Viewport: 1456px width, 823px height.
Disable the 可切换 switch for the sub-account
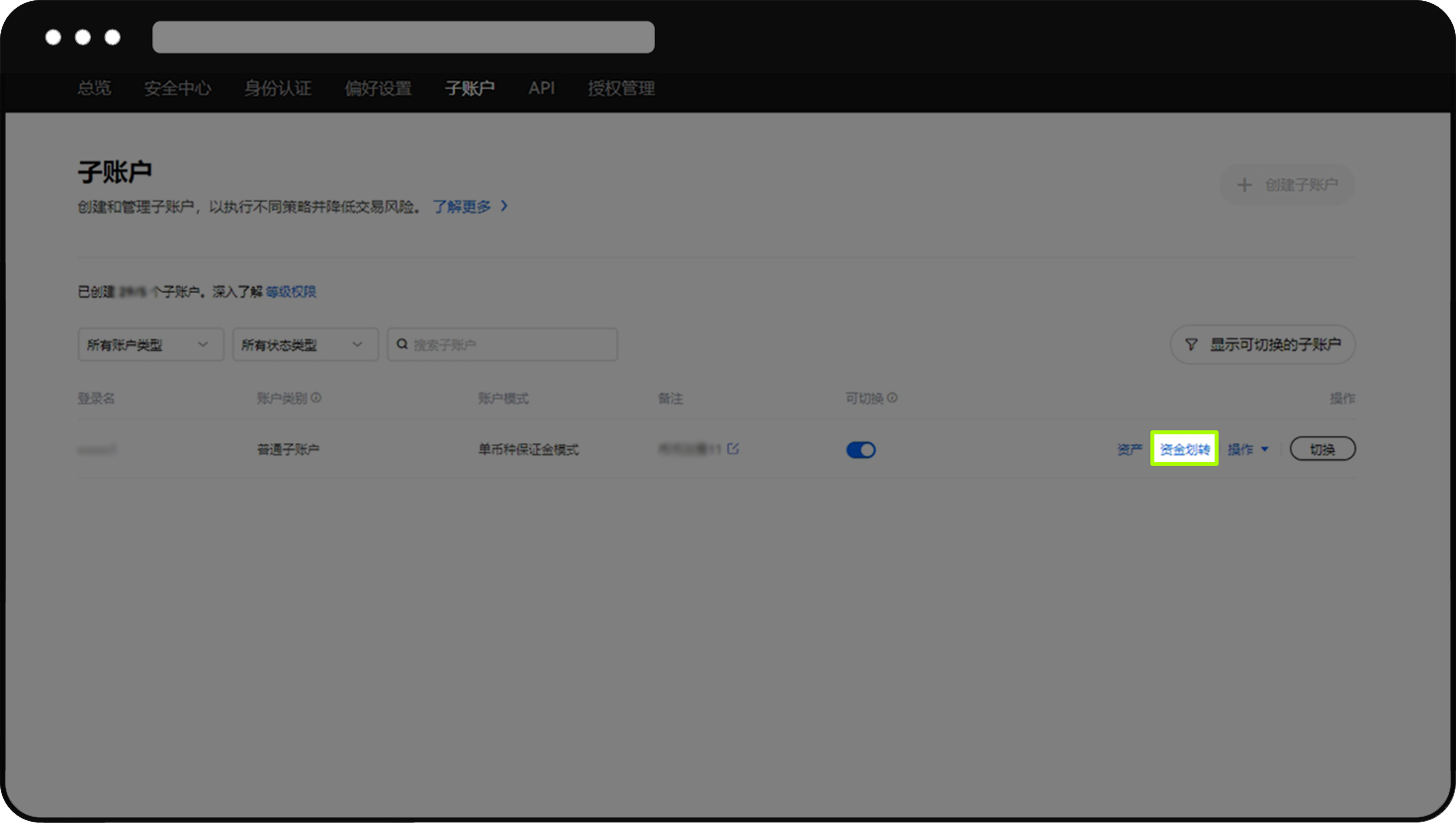[861, 449]
